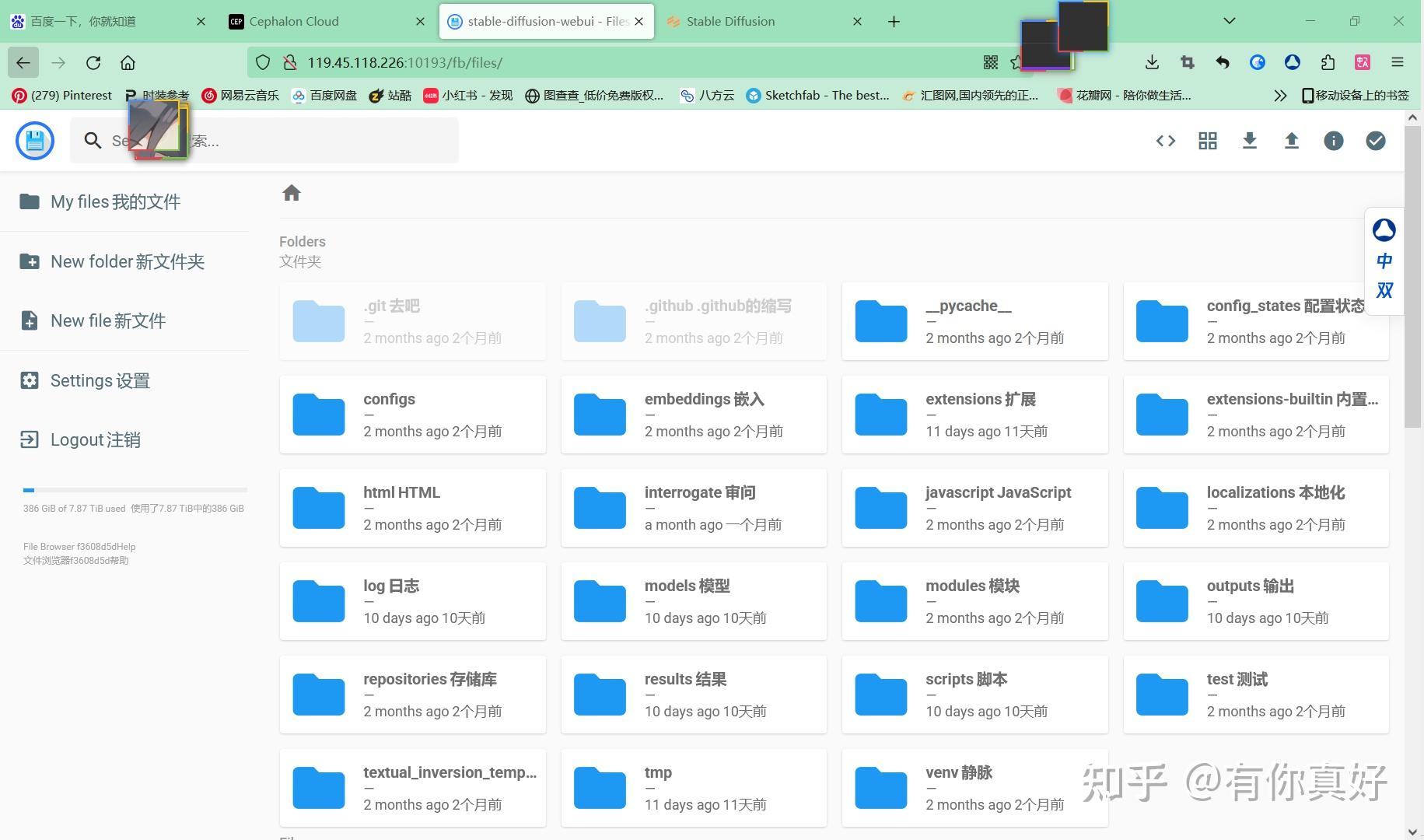
Task: Open the Firefox hamburger menu
Action: [1397, 62]
